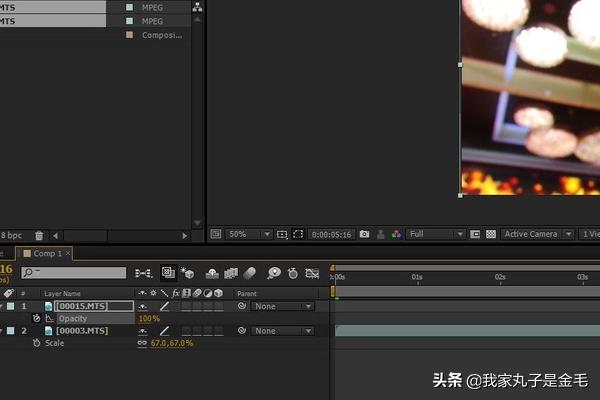Open Parent dropdown for layer 00003.MTS

(283, 331)
